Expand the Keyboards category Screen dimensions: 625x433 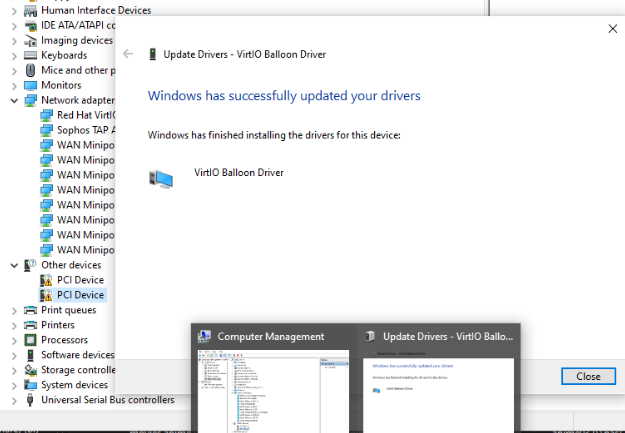click(14, 56)
